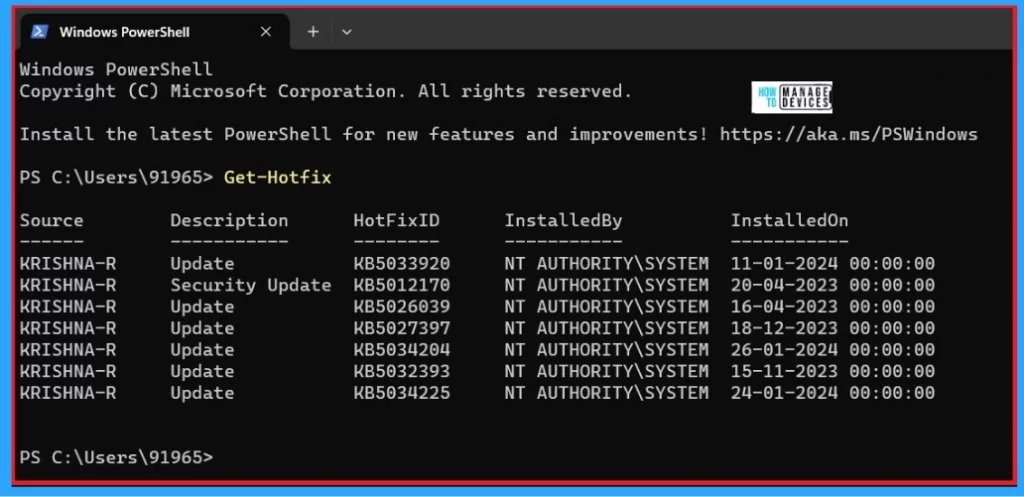Click the Copyright (C) Microsoft Corporation line

click(x=326, y=91)
